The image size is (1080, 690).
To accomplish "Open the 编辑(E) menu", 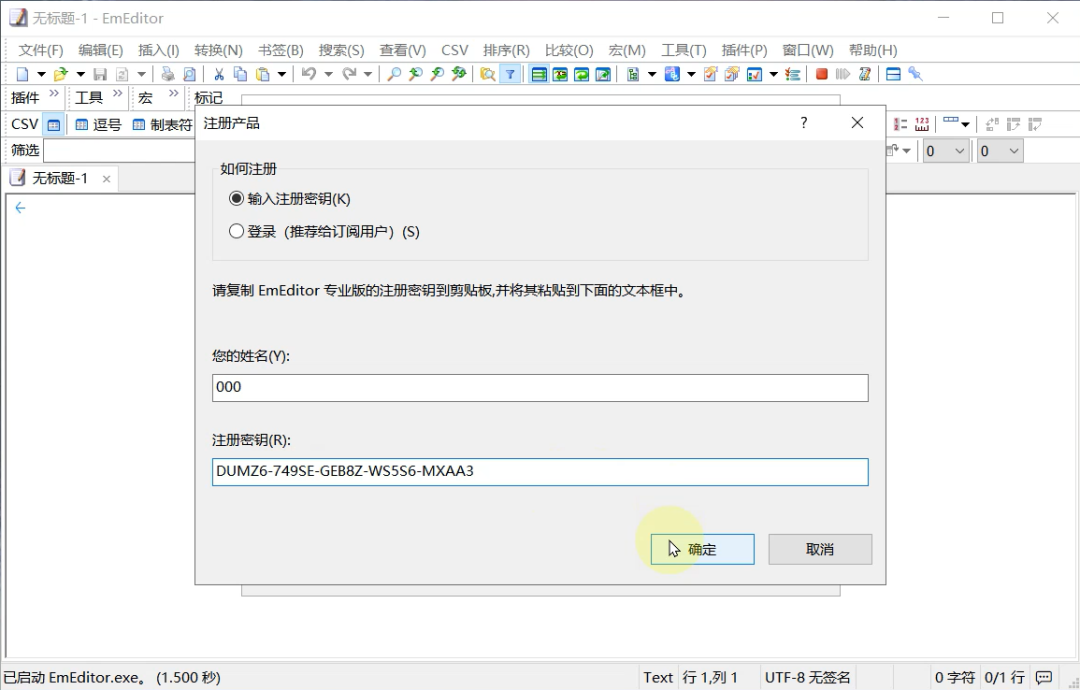I will pyautogui.click(x=101, y=50).
